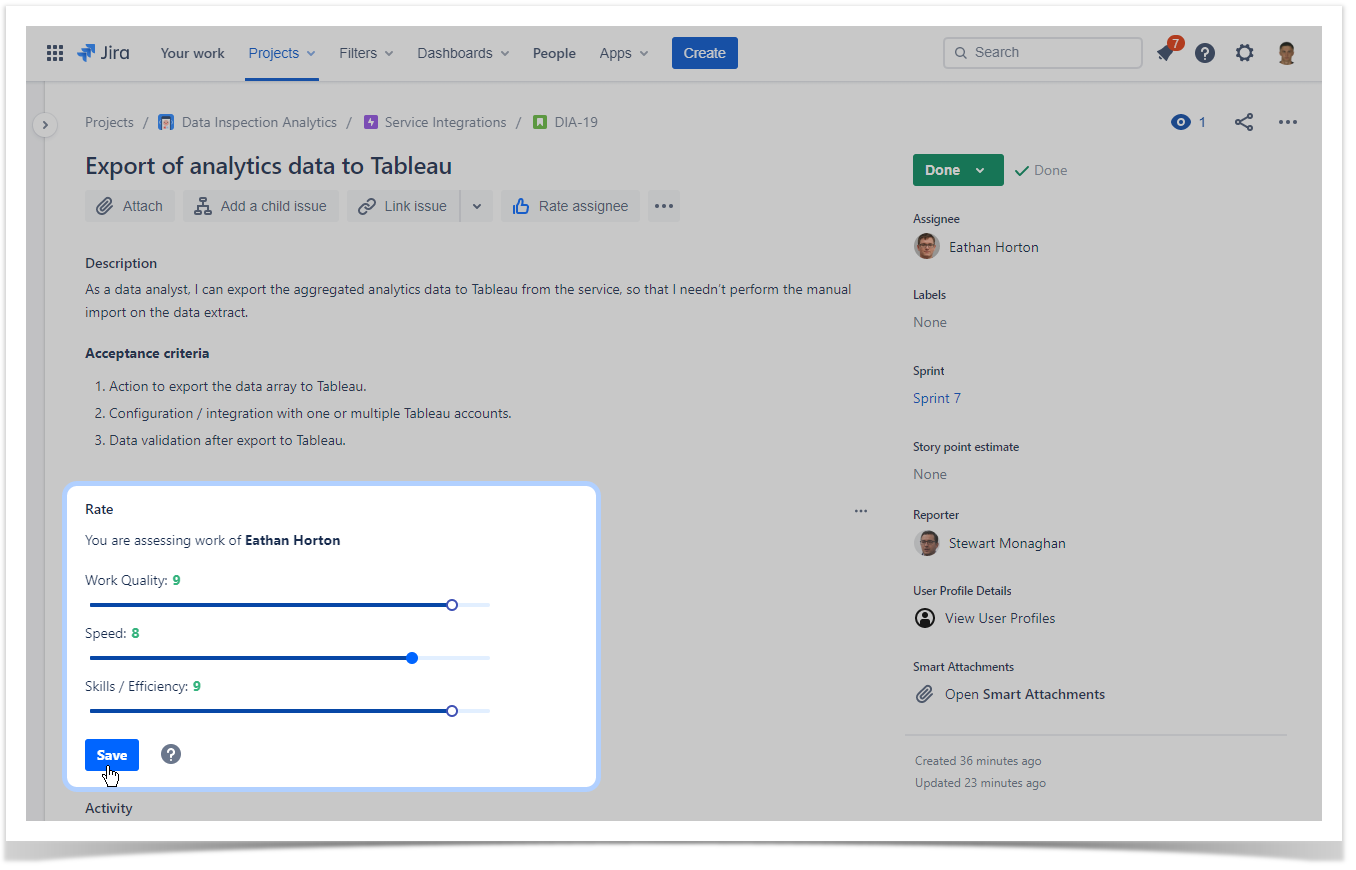1356x870 pixels.
Task: Open the user profile avatar in header
Action: [1287, 53]
